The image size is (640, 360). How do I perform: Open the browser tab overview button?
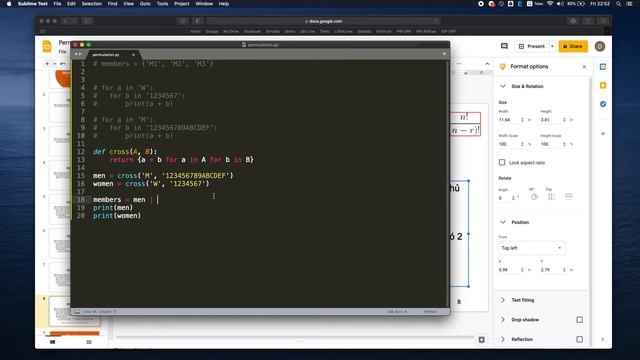point(603,21)
